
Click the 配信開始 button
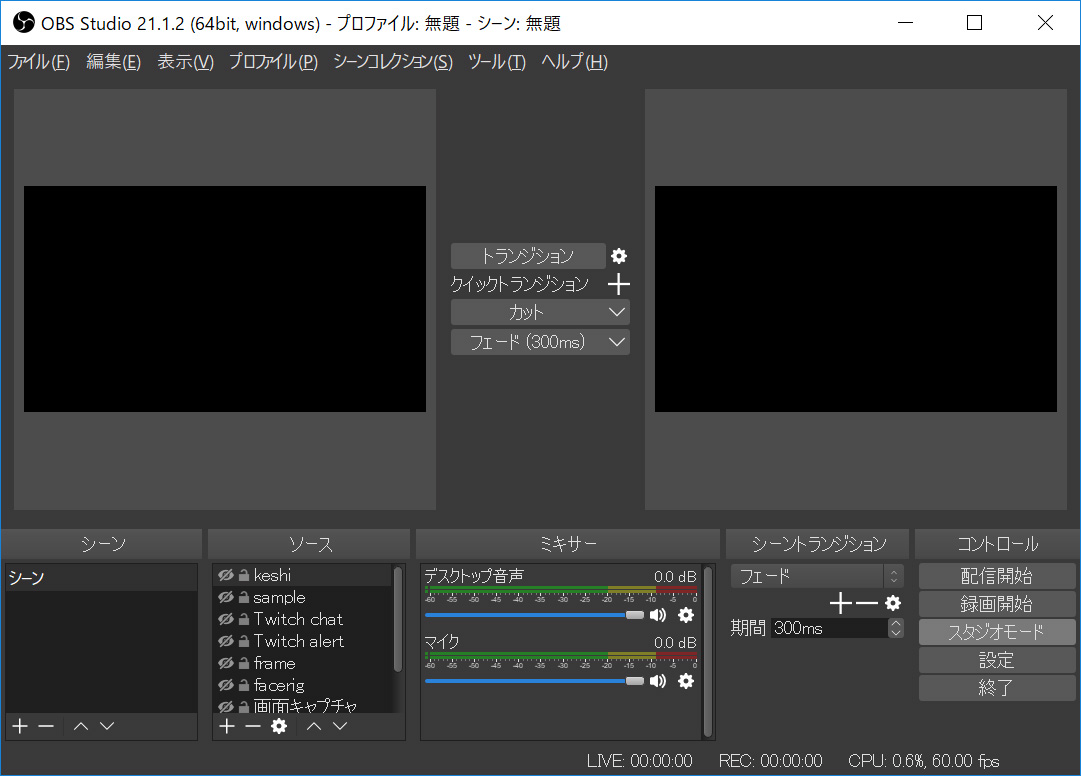pyautogui.click(x=996, y=576)
